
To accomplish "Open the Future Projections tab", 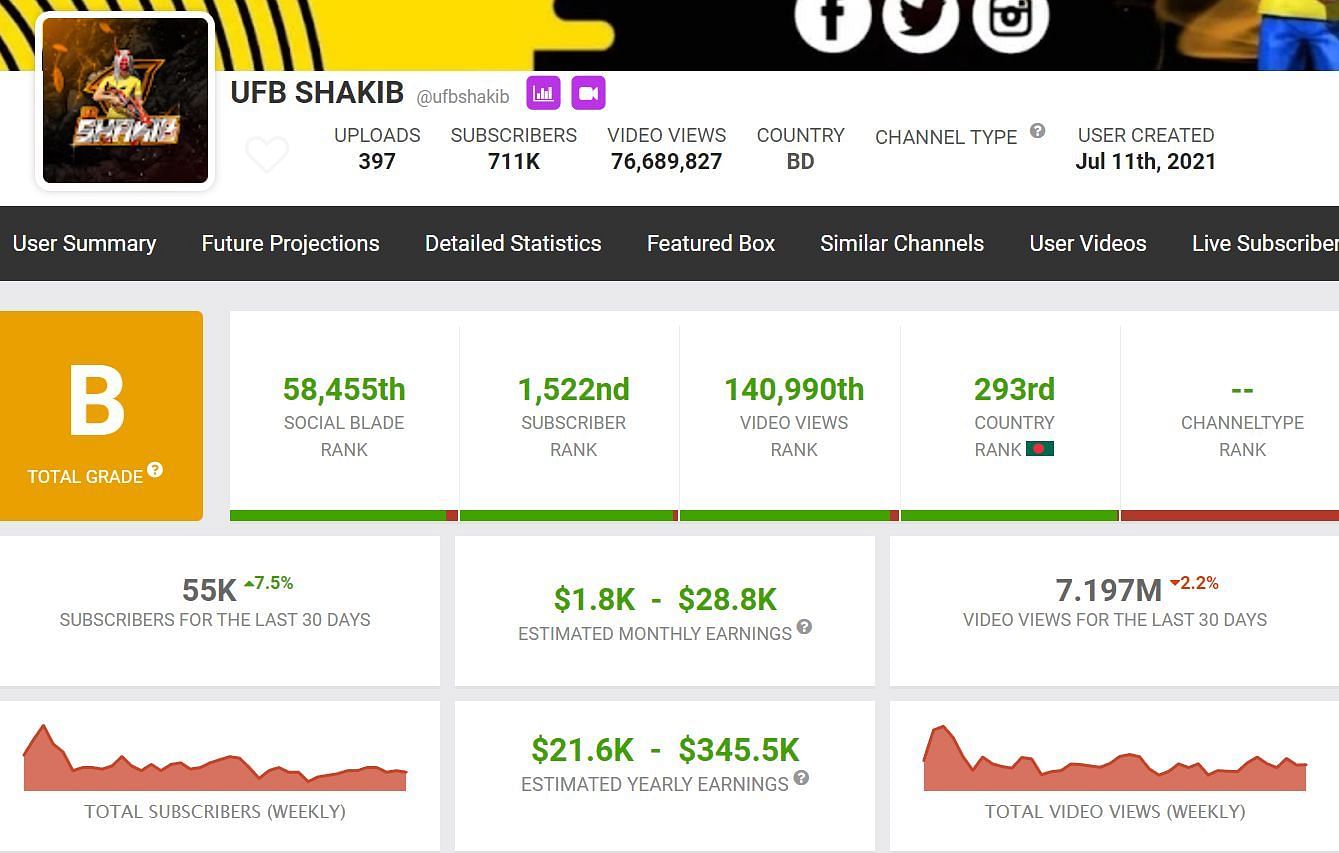I will coord(290,243).
